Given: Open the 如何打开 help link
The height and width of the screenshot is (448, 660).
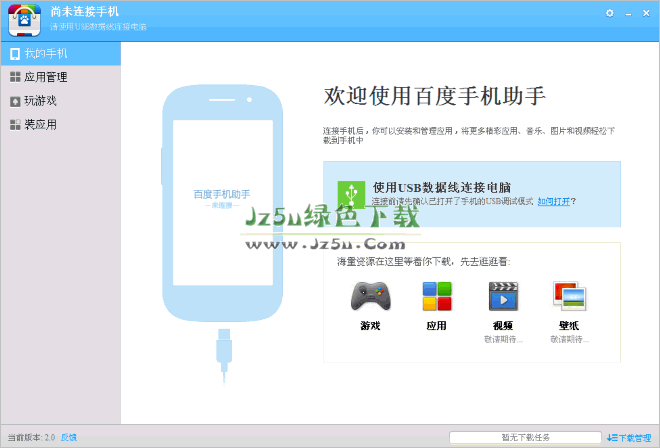Looking at the screenshot, I should pos(554,201).
